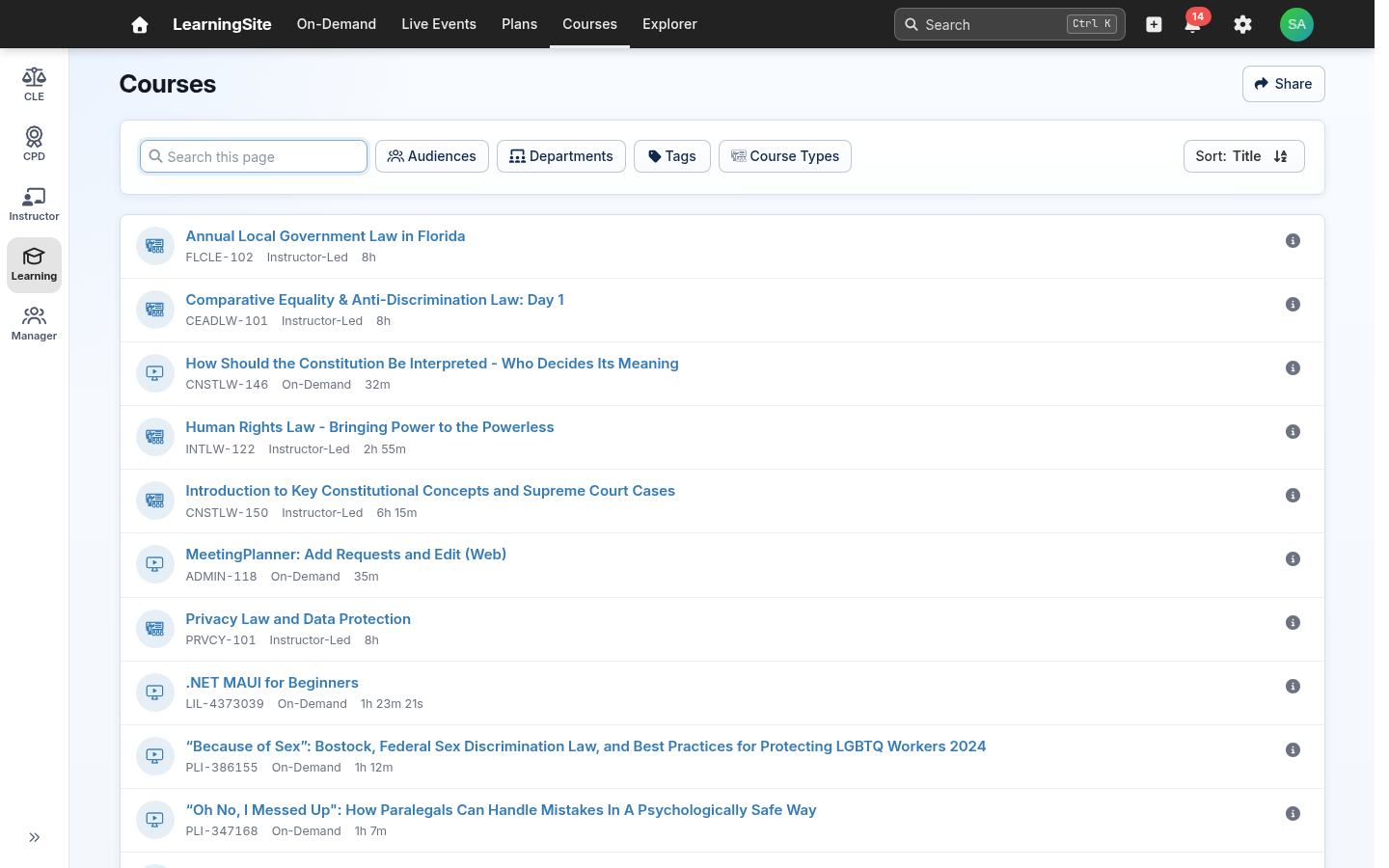Open the Instructor sidebar section

(x=34, y=204)
